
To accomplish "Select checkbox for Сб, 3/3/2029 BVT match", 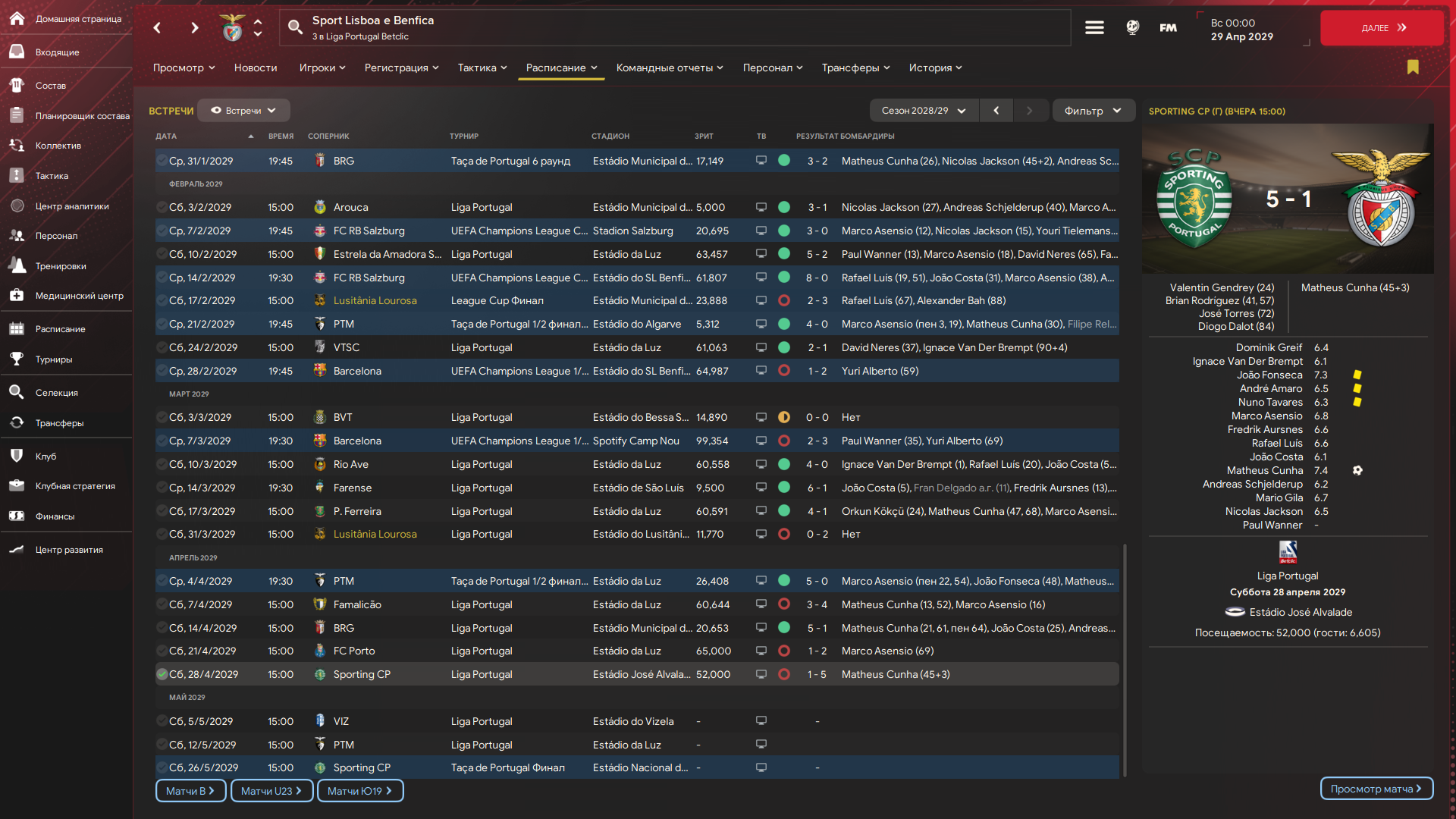I will click(162, 417).
